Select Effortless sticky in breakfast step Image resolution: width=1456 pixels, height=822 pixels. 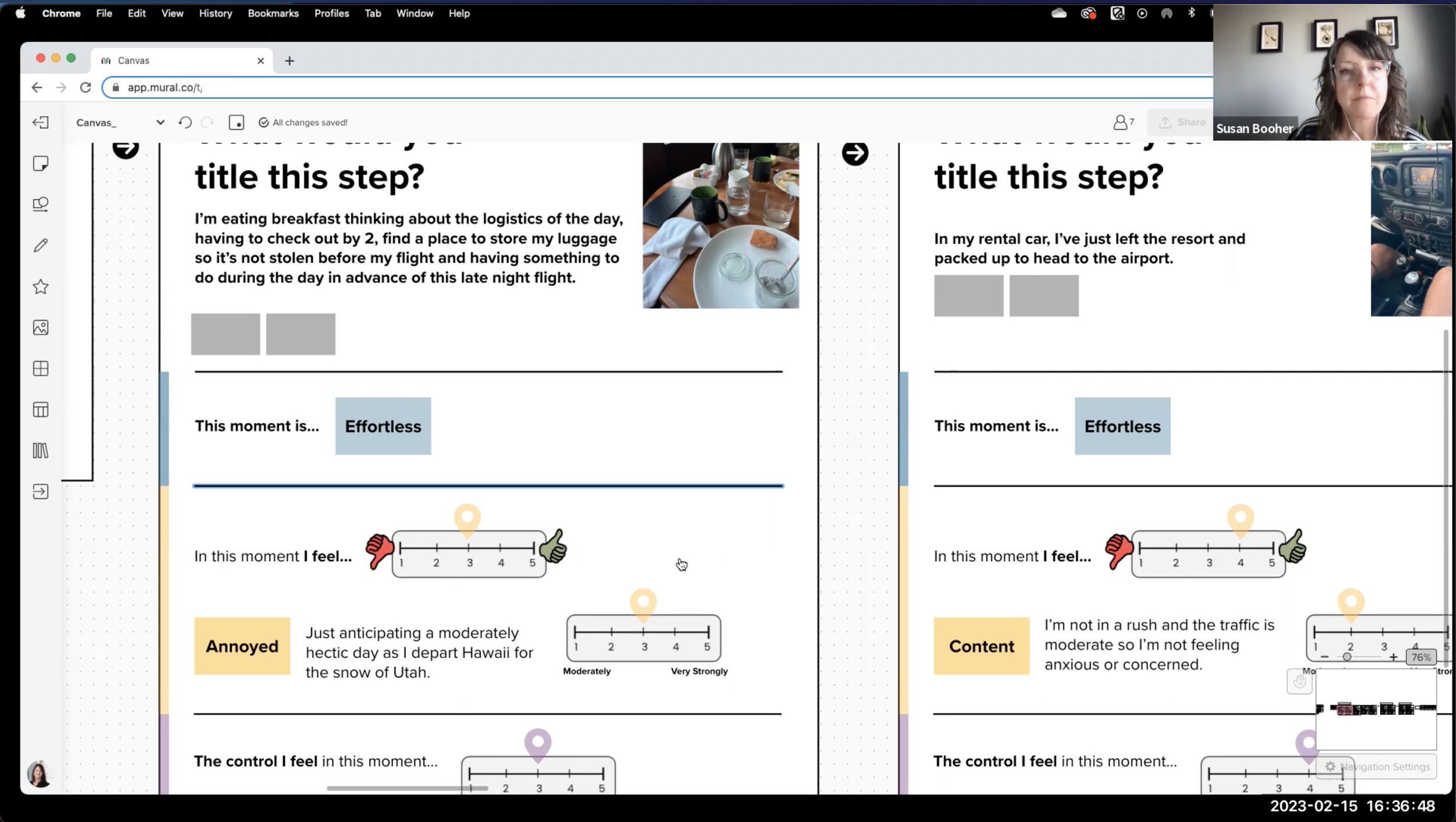(x=383, y=426)
